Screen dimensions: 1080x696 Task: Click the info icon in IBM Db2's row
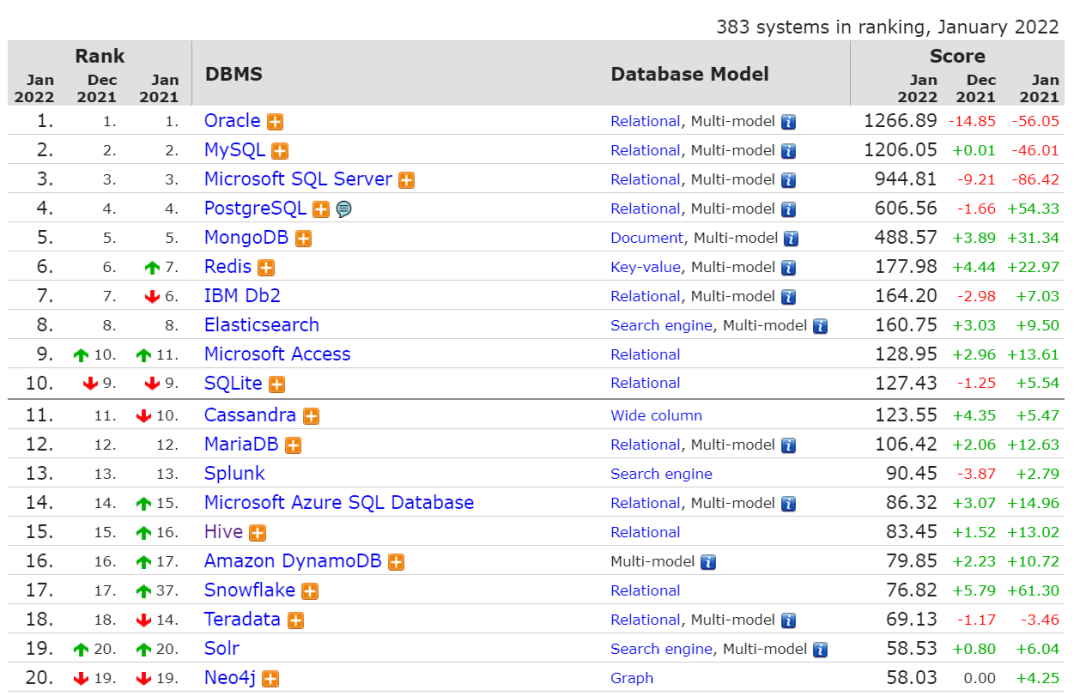[789, 297]
